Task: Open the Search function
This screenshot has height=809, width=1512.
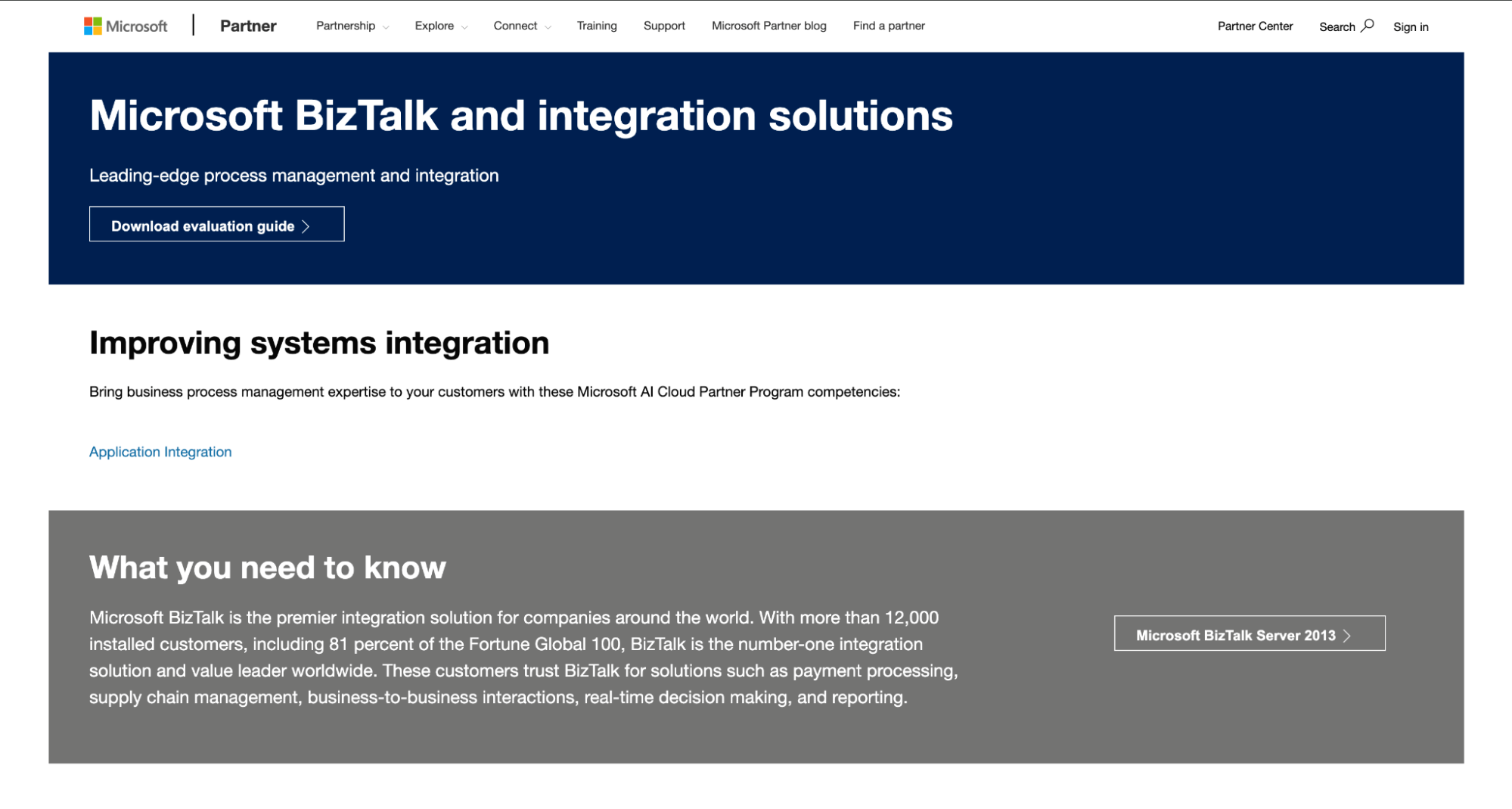Action: click(x=1346, y=26)
